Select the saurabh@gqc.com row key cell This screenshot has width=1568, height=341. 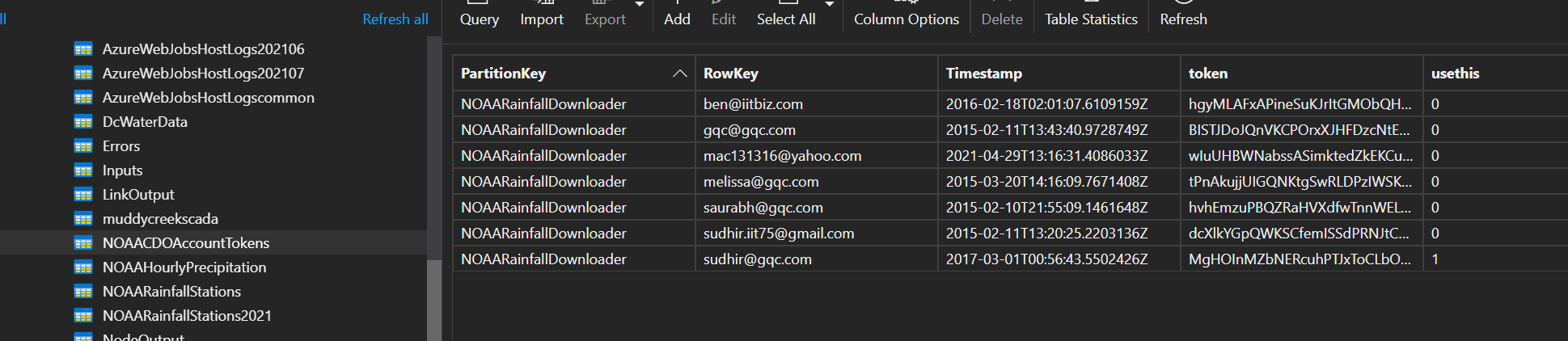817,208
